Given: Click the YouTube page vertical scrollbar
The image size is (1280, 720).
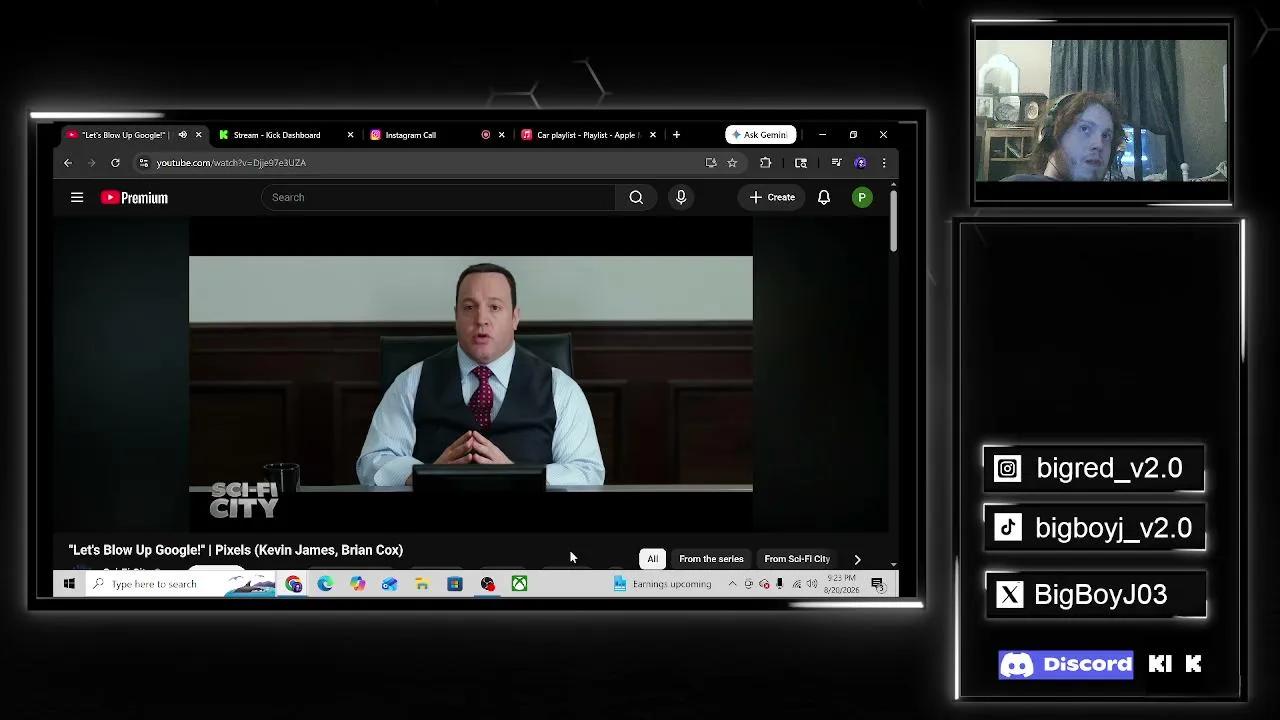Looking at the screenshot, I should pos(893,220).
